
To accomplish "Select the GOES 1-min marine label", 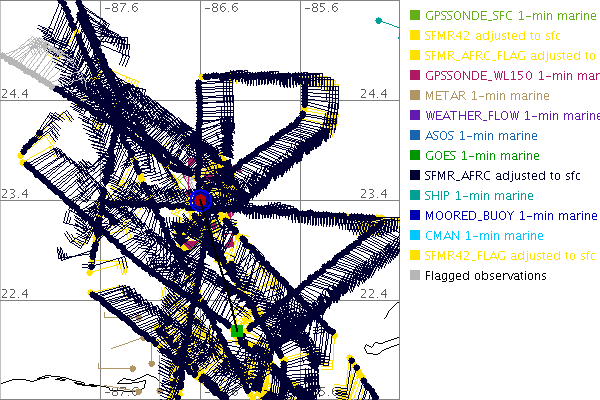I will pyautogui.click(x=482, y=155).
